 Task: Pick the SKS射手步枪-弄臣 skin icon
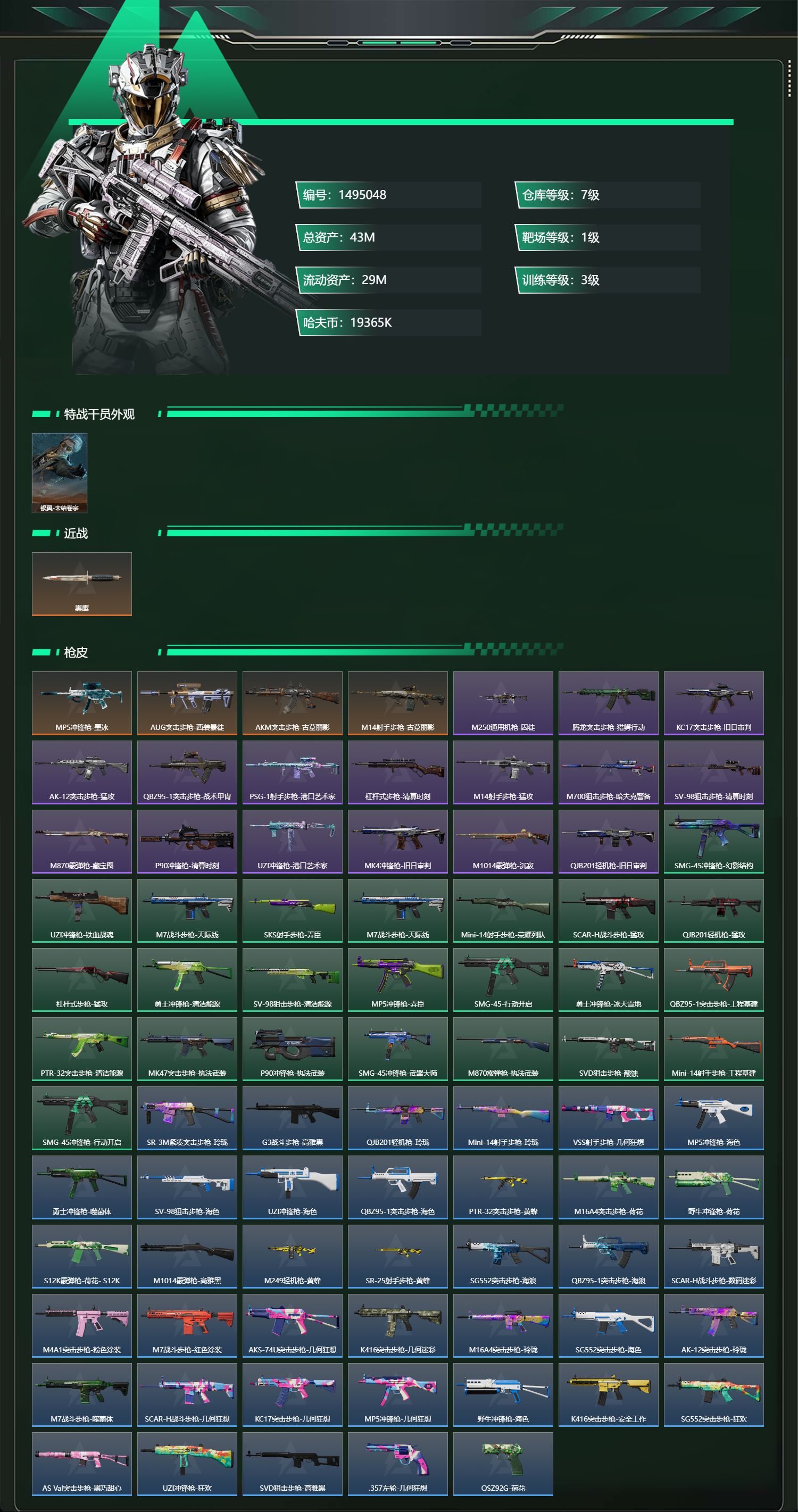(292, 910)
